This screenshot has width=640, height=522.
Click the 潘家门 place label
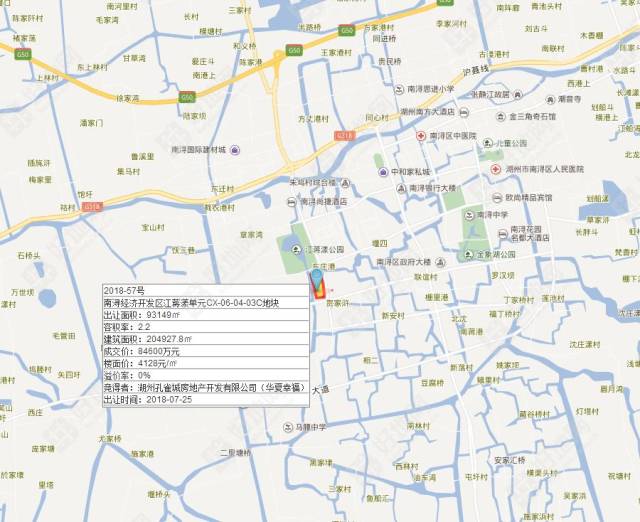92,123
